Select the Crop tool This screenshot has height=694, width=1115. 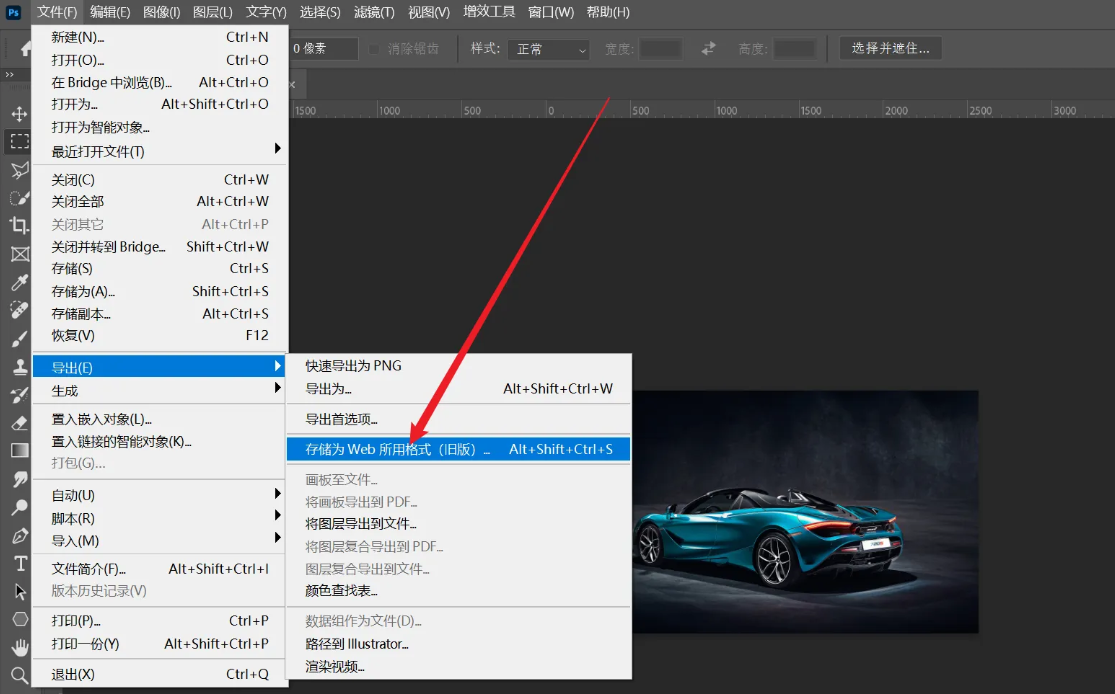[19, 225]
